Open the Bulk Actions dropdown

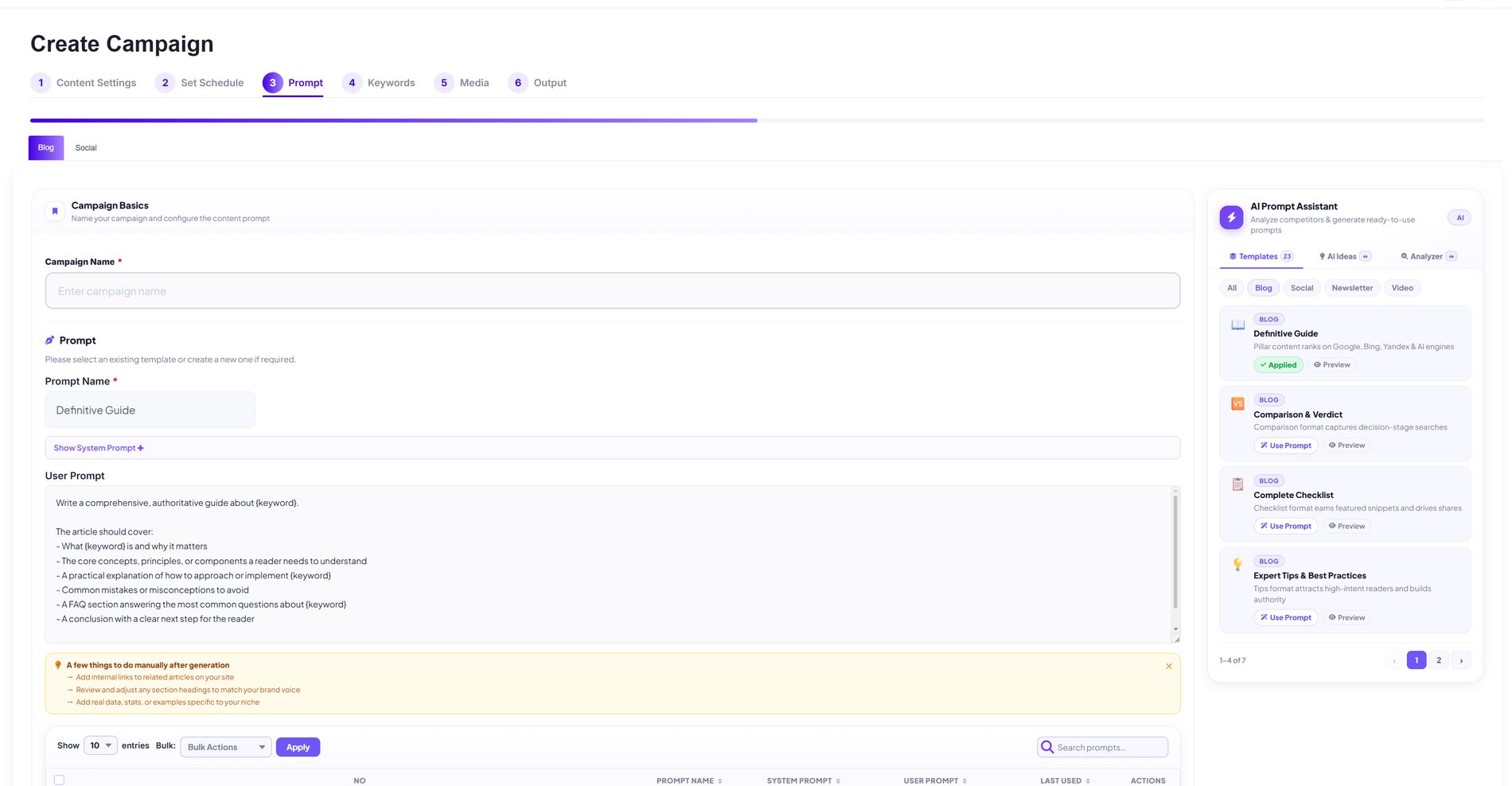click(x=226, y=747)
